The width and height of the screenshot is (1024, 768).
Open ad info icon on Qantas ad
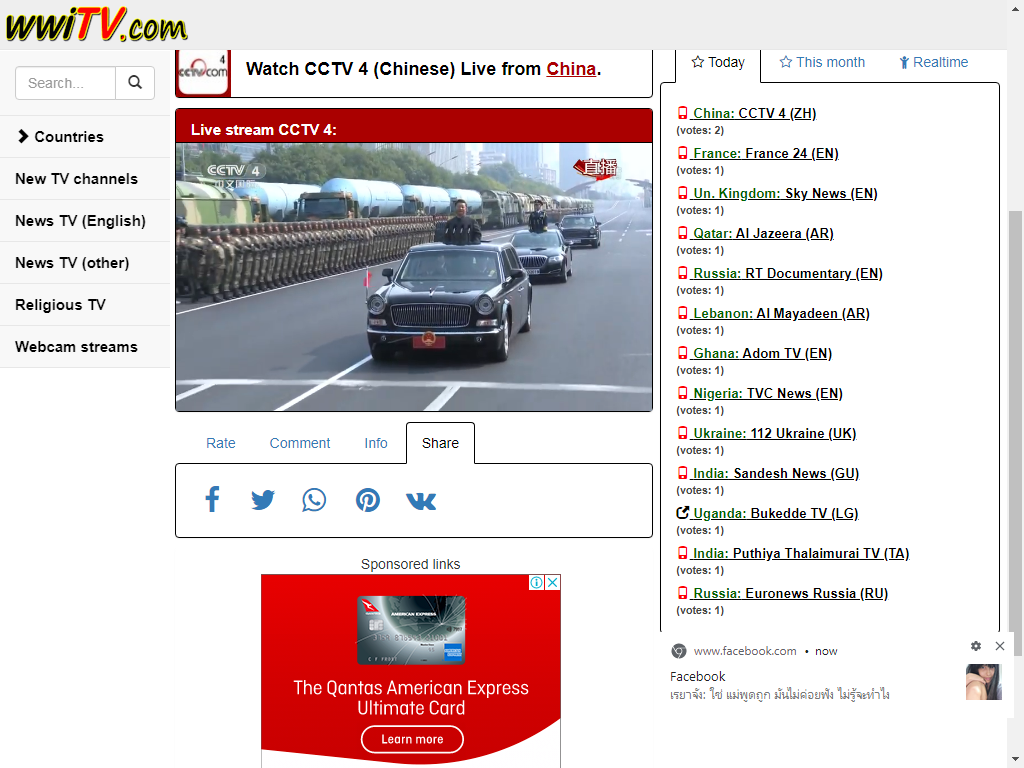(536, 583)
